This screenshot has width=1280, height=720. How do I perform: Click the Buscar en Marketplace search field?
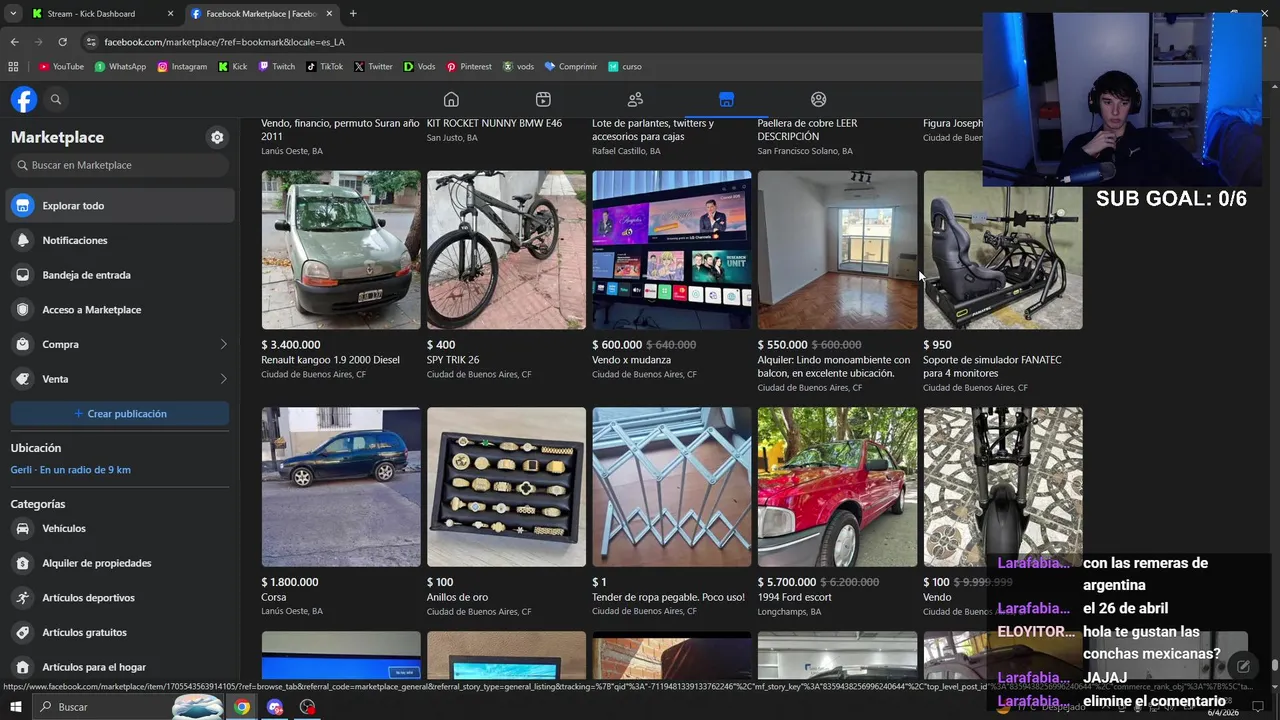coord(120,165)
